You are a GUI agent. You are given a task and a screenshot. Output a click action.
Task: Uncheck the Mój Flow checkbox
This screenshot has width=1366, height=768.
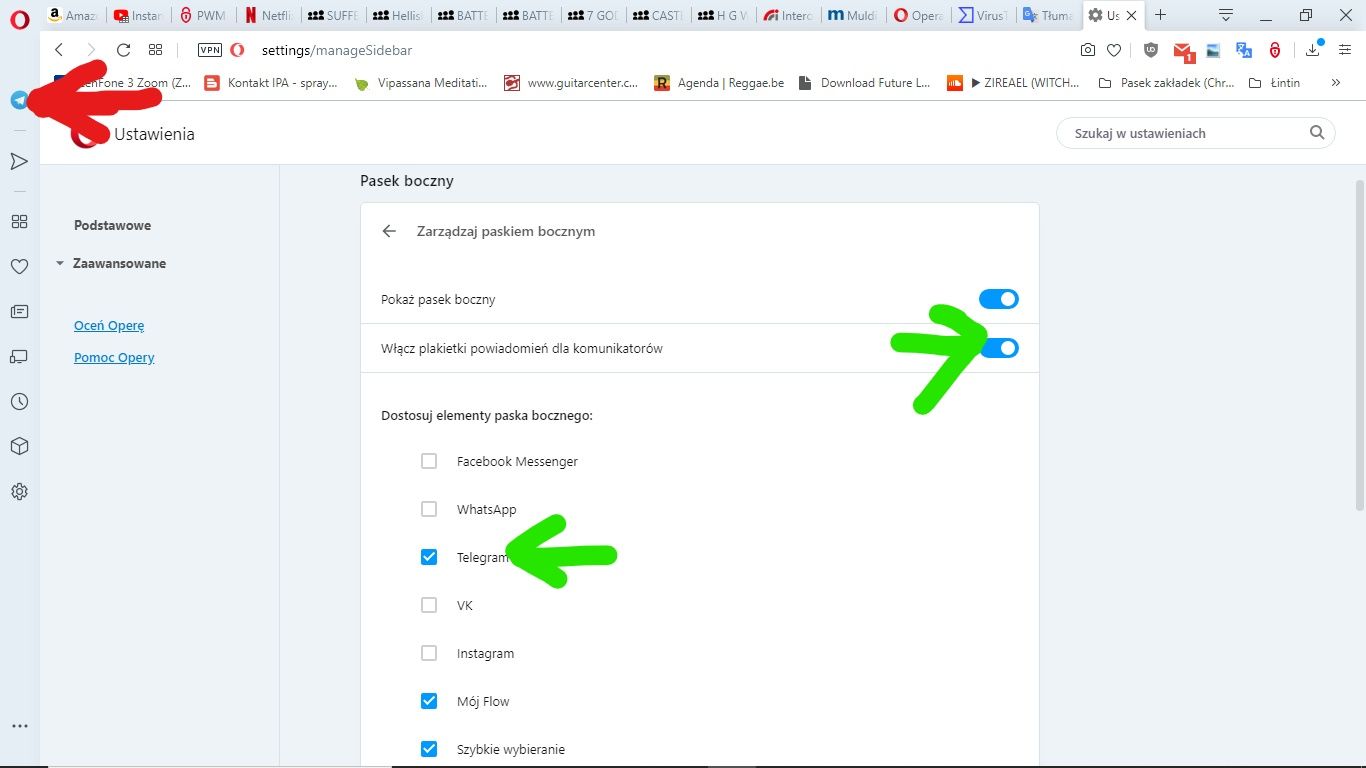429,701
